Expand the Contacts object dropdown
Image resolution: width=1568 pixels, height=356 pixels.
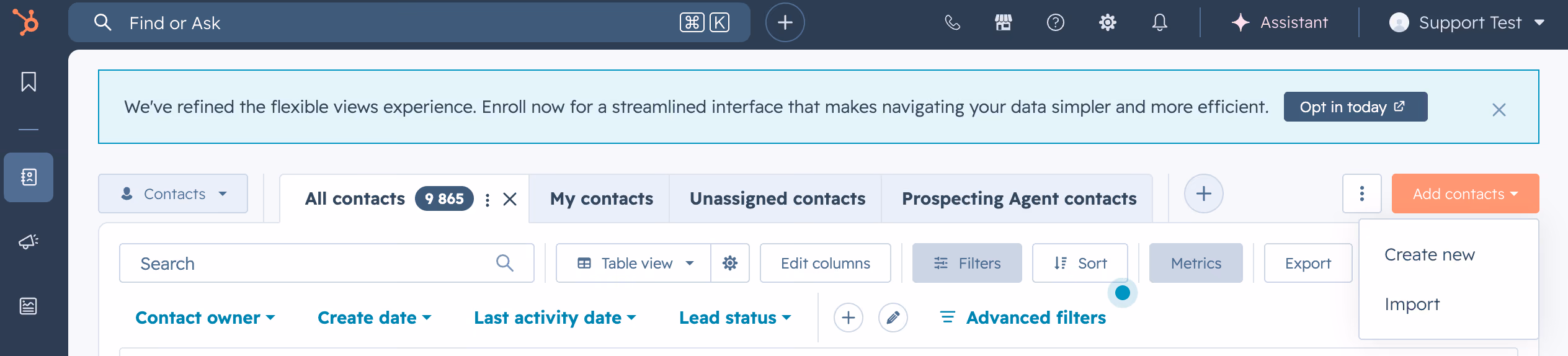173,194
